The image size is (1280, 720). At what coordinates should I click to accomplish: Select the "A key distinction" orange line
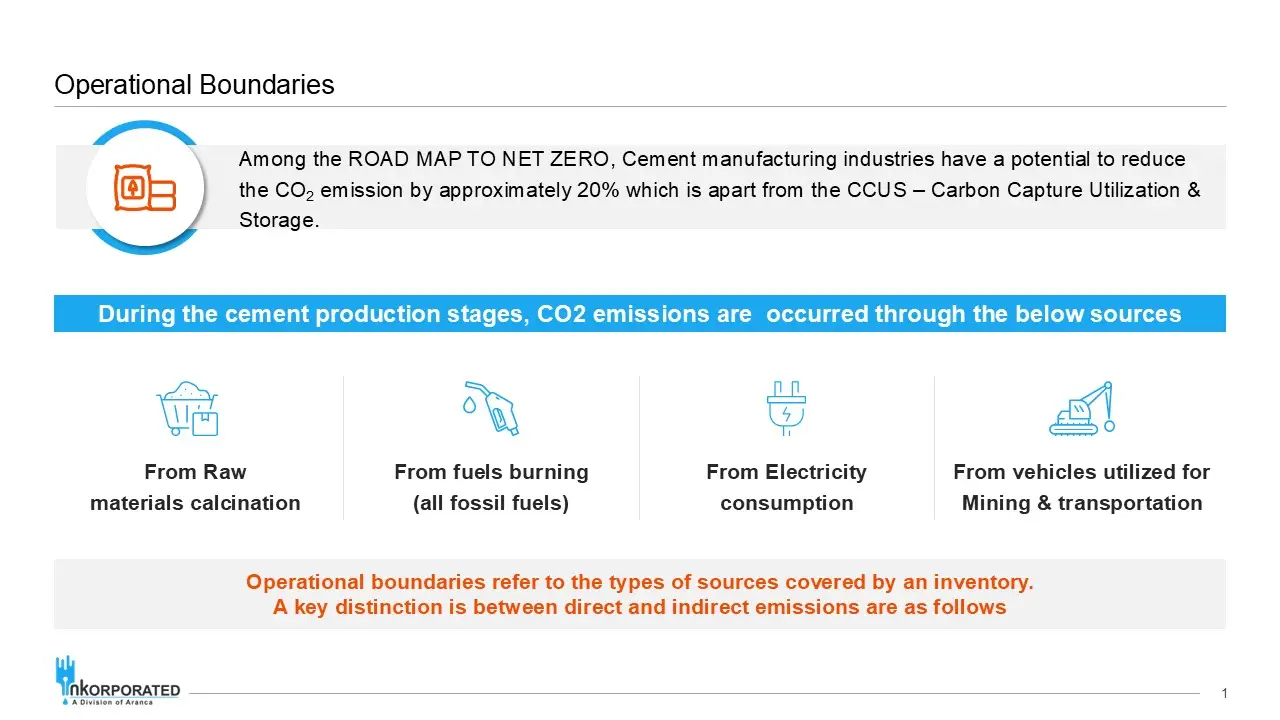tap(639, 607)
